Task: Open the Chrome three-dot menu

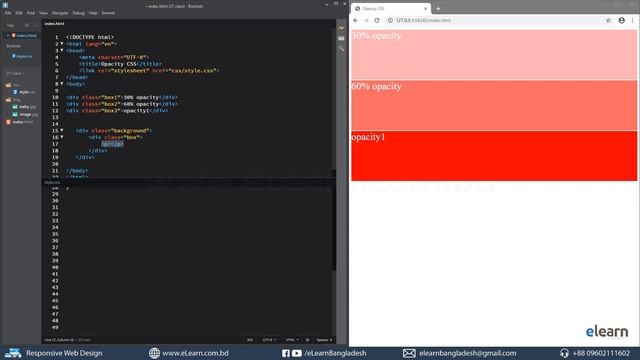Action: click(633, 20)
